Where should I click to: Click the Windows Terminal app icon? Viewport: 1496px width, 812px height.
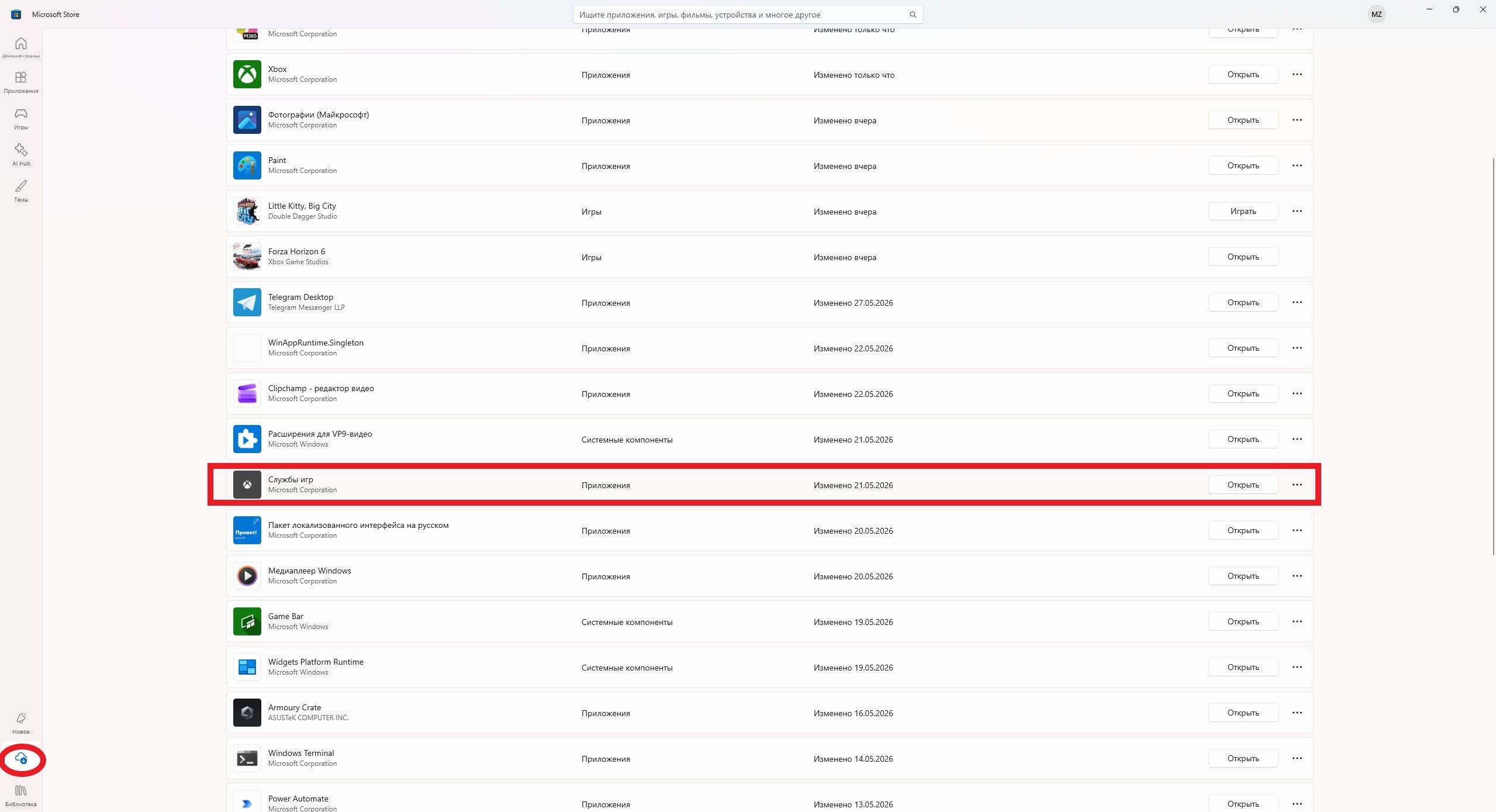click(247, 758)
